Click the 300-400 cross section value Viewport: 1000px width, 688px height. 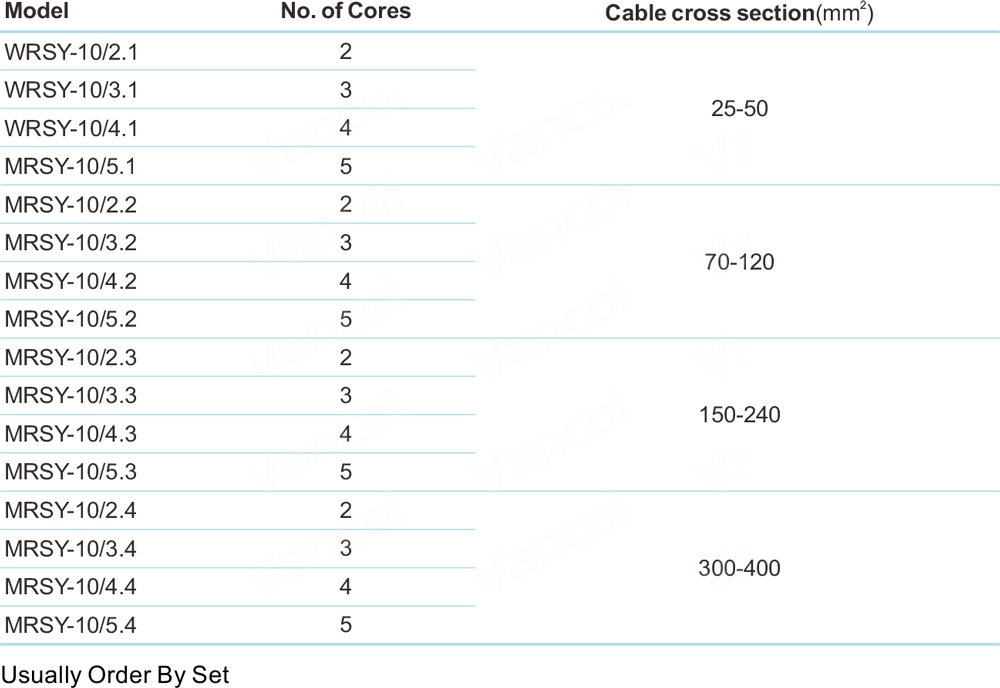(x=739, y=568)
